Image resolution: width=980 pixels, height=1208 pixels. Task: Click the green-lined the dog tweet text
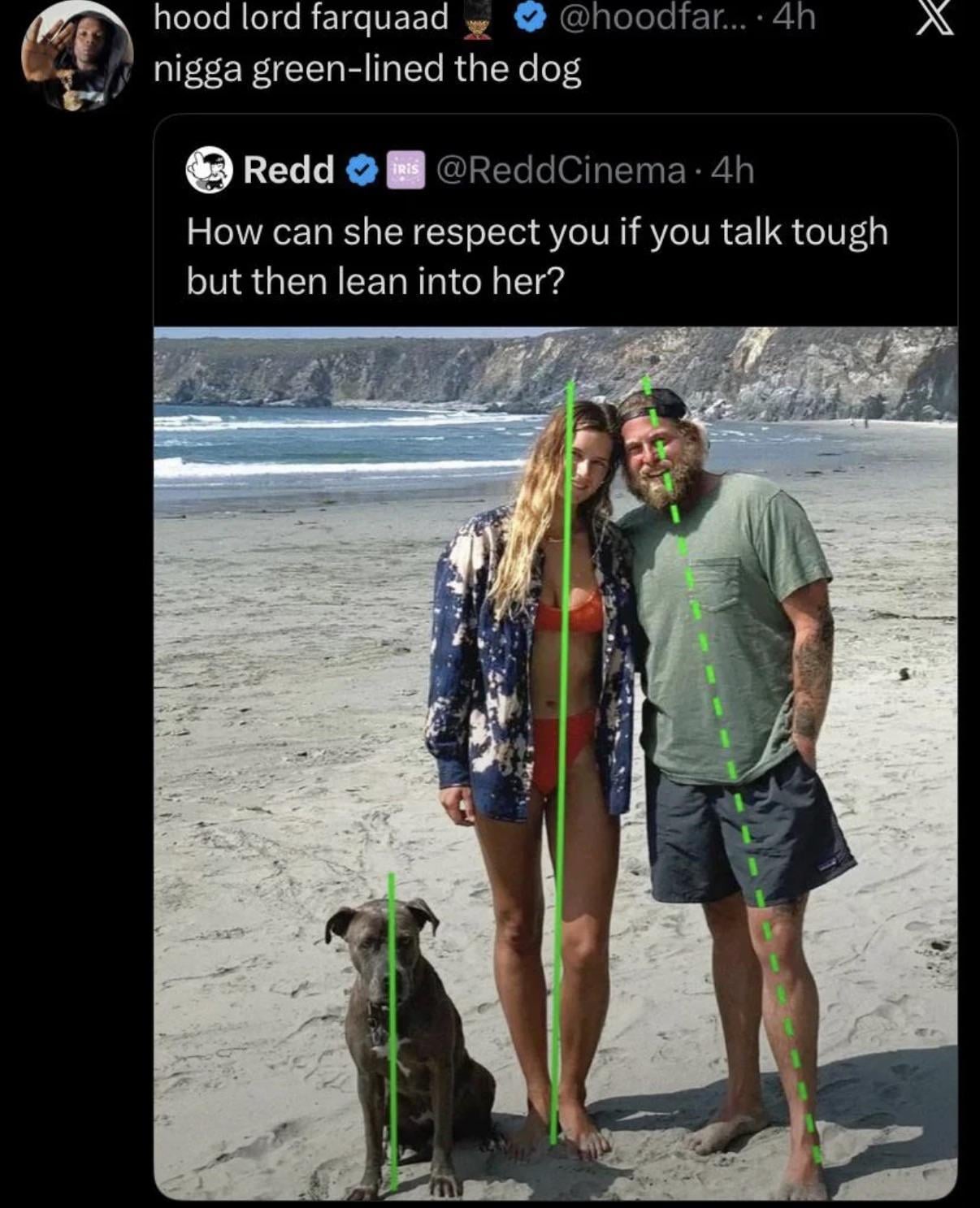click(x=367, y=69)
